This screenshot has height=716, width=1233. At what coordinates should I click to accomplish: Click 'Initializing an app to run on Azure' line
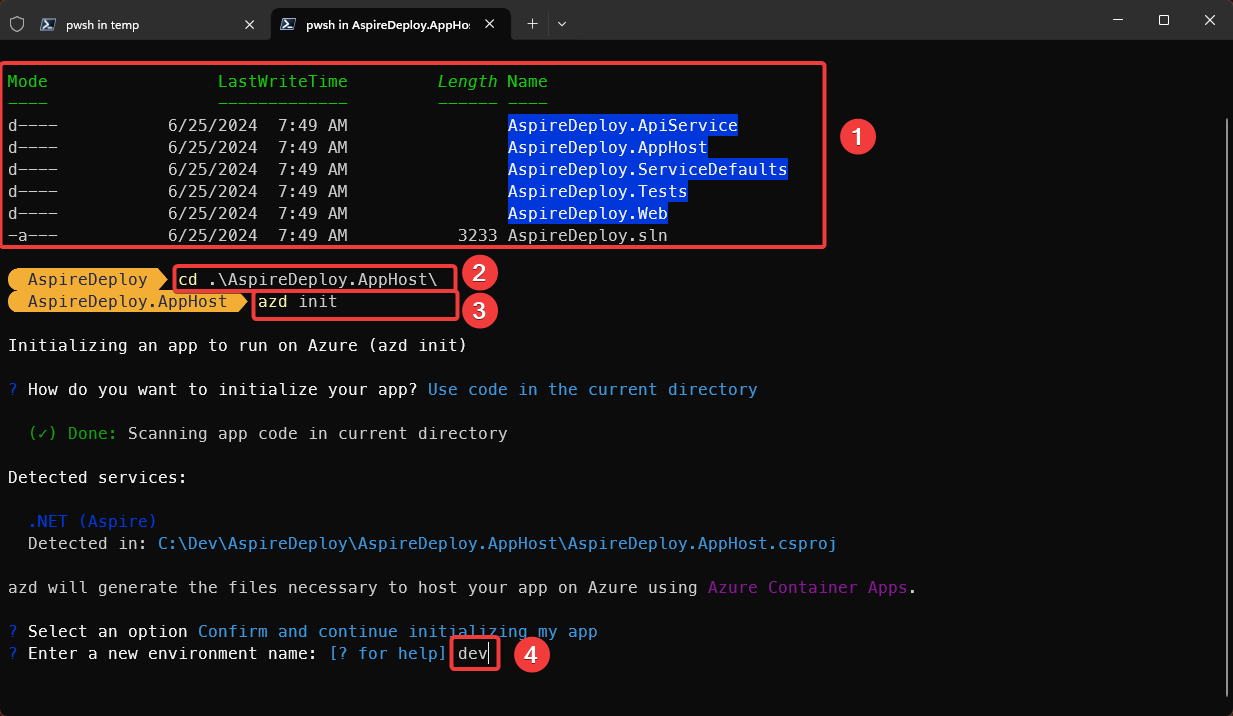pyautogui.click(x=238, y=345)
